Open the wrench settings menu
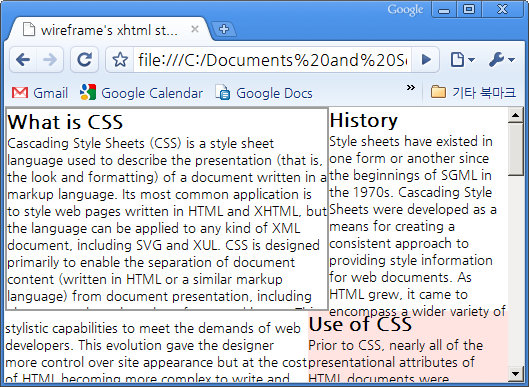The image size is (529, 387). 501,60
